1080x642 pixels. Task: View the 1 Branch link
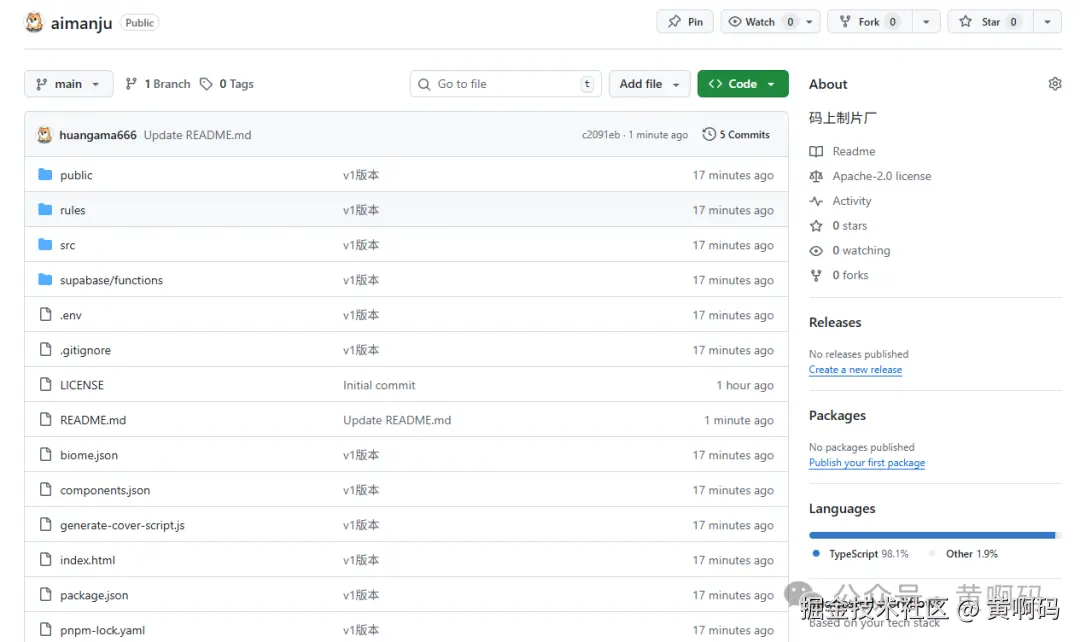(158, 84)
